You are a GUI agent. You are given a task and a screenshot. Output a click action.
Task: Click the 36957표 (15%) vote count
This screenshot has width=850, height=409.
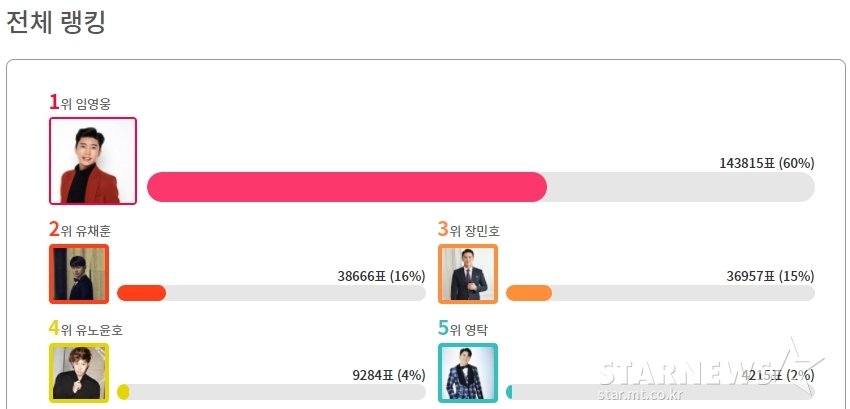(x=770, y=276)
